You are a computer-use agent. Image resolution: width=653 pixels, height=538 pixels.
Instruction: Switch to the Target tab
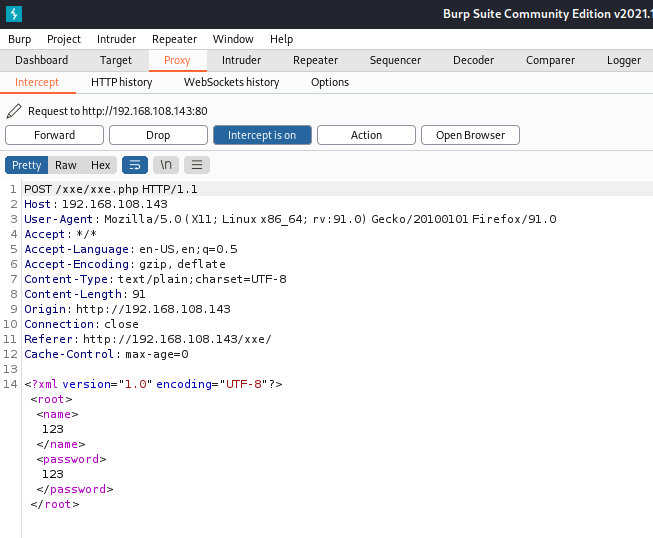(x=116, y=60)
